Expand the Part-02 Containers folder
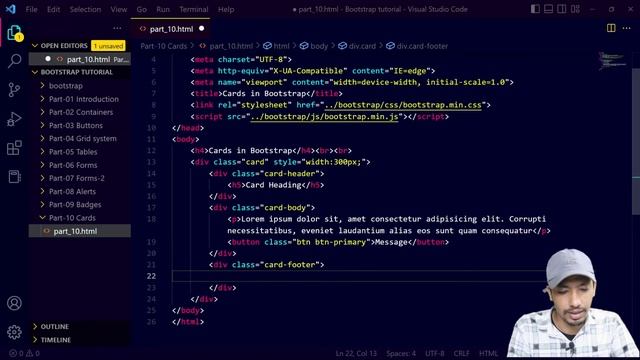This screenshot has width=640, height=360. coord(81,112)
